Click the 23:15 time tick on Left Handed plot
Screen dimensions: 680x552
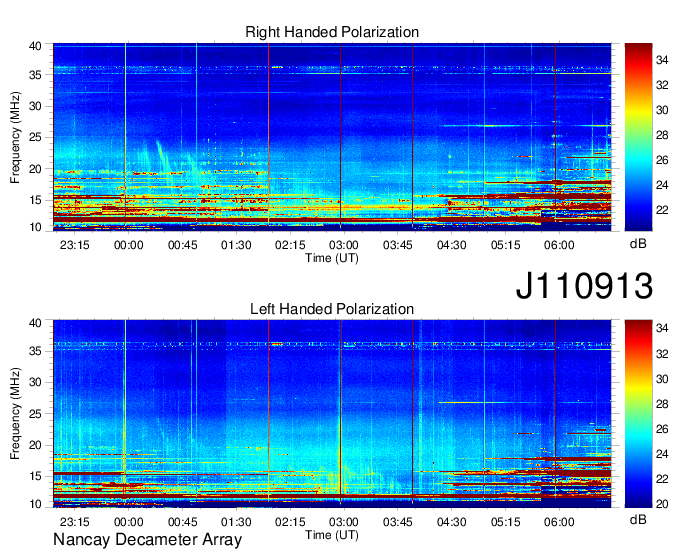75,522
